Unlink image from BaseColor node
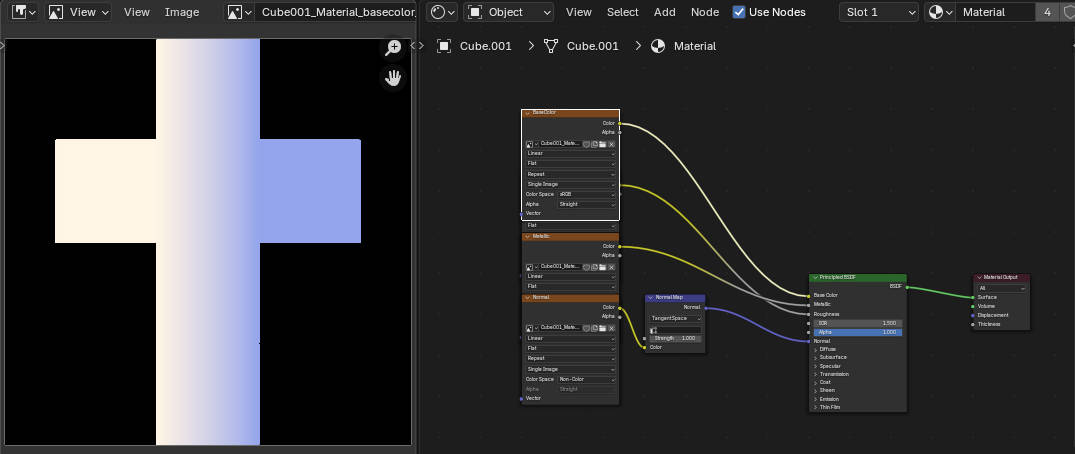The image size is (1075, 454). [612, 144]
